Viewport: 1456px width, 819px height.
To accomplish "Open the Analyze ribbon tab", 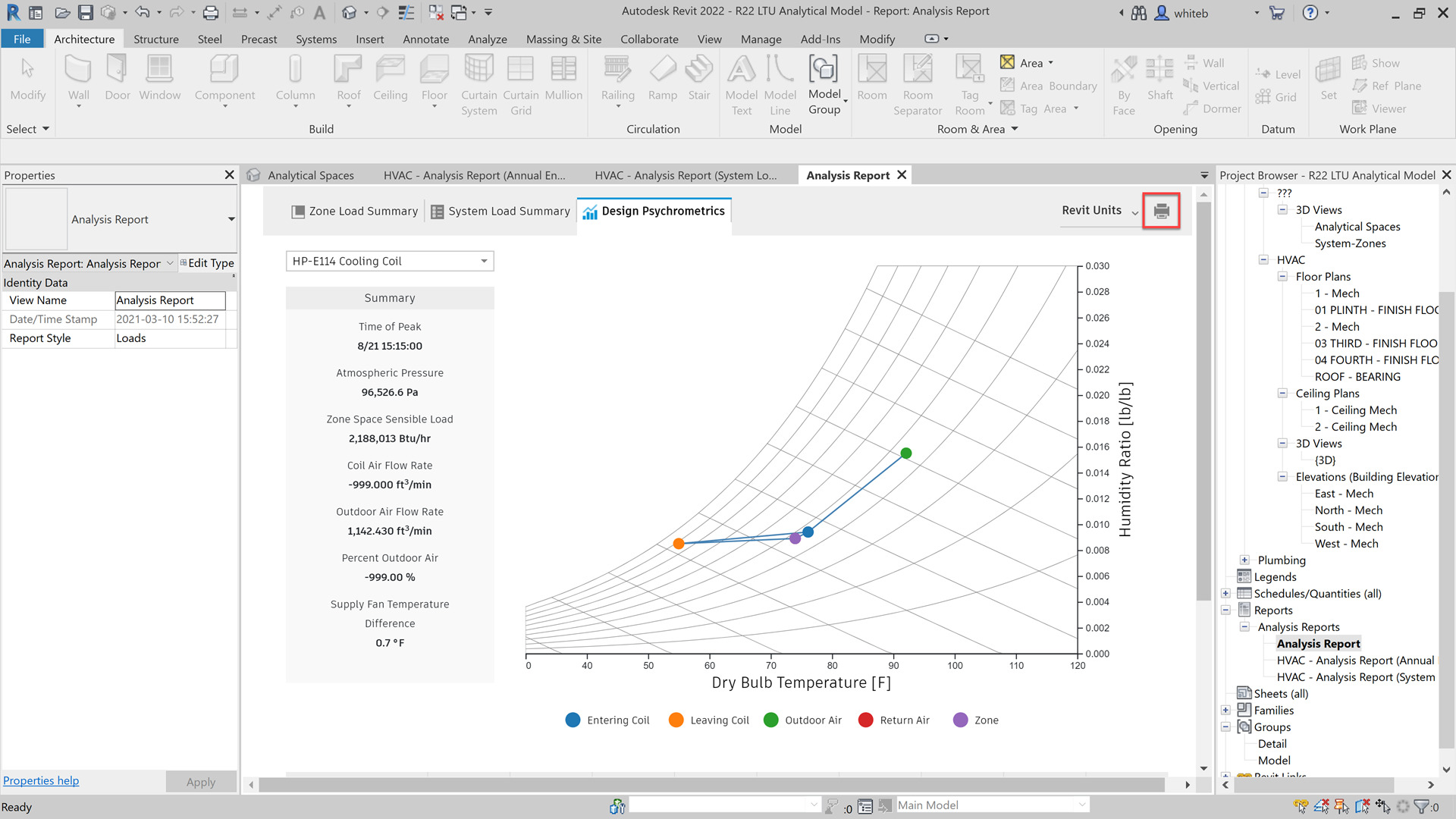I will [487, 39].
